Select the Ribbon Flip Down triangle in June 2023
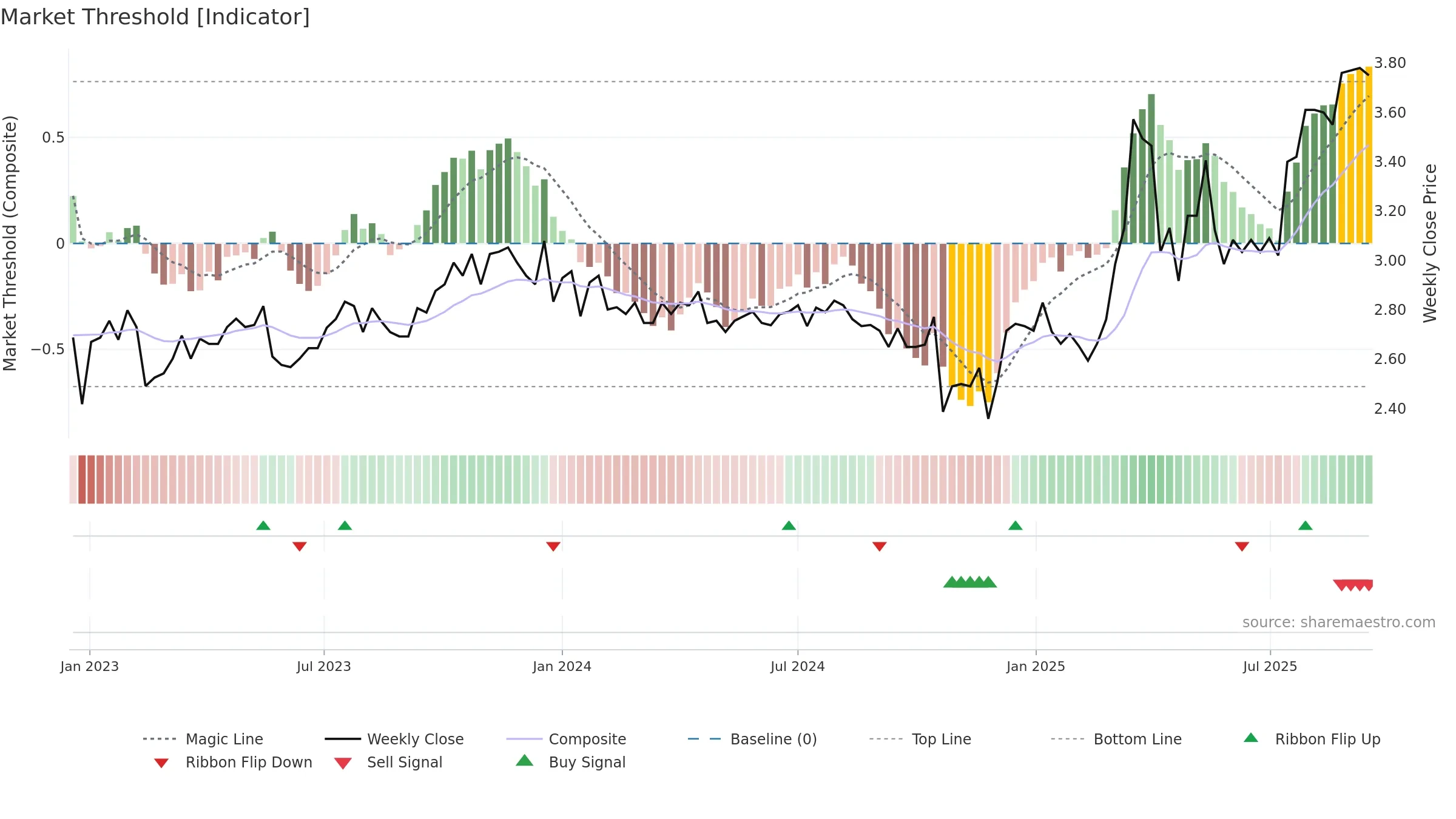The width and height of the screenshot is (1456, 819). pos(300,546)
